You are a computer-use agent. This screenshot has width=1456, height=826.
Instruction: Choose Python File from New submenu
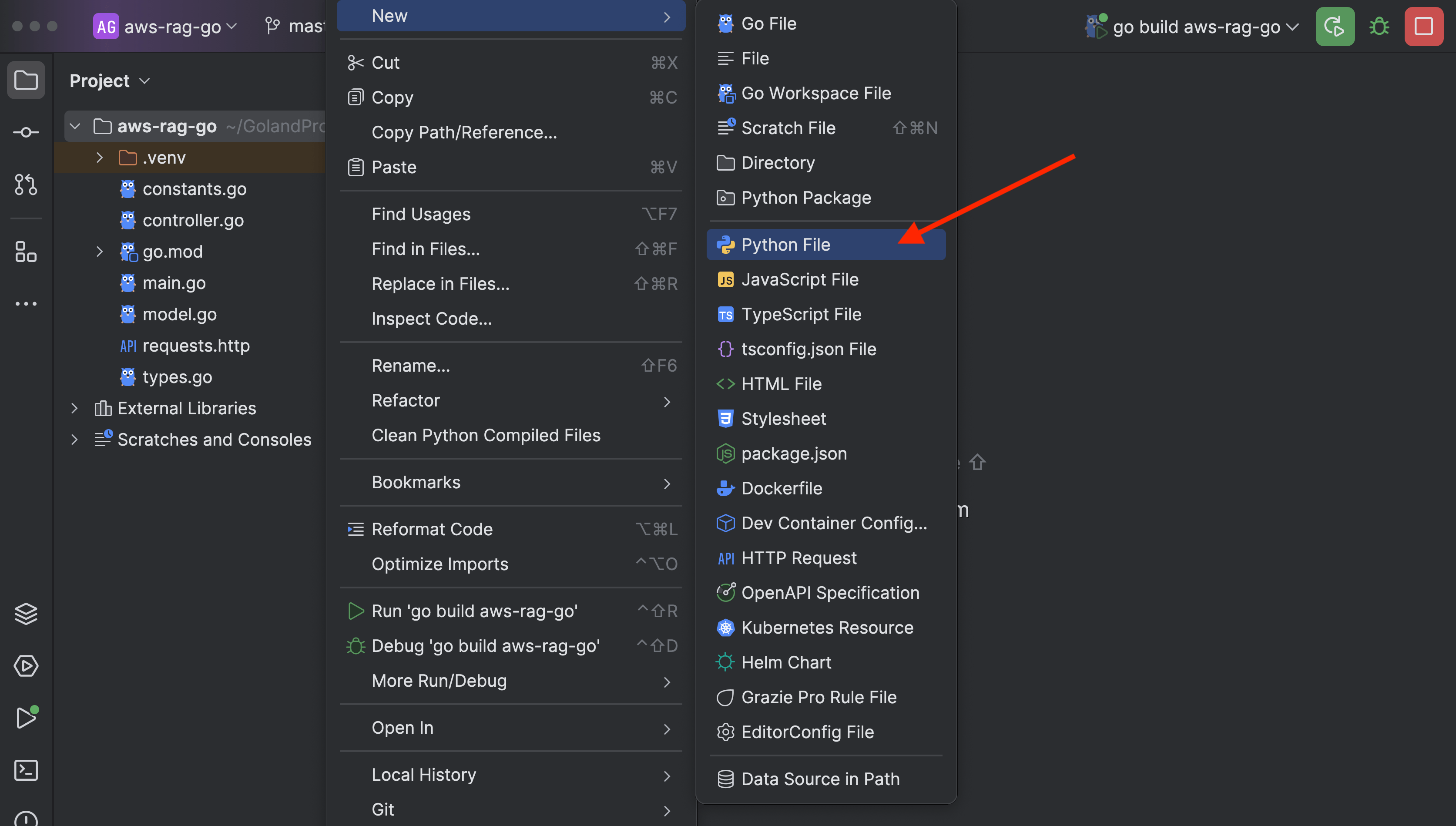785,245
